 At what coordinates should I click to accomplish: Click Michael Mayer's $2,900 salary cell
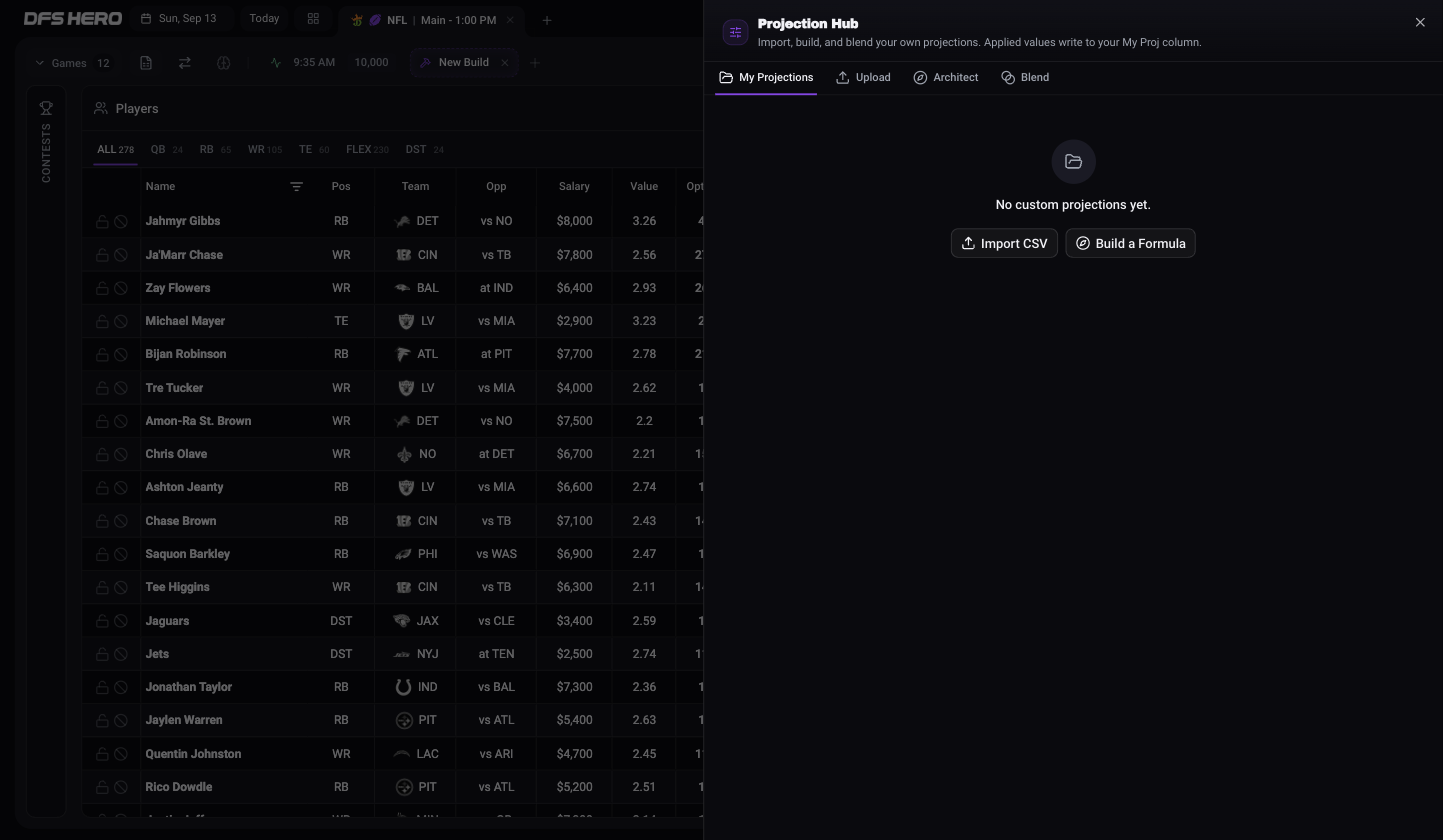point(574,321)
